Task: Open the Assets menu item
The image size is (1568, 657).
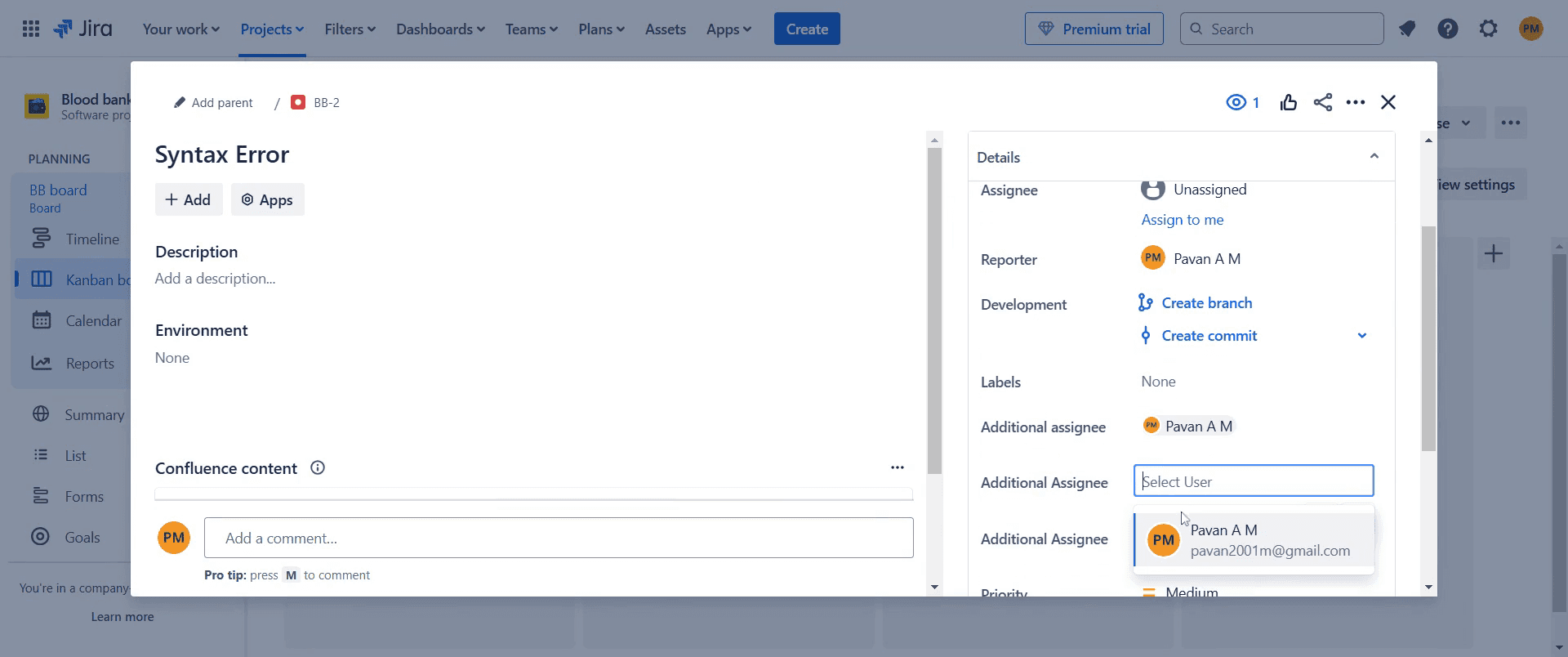Action: pyautogui.click(x=665, y=29)
